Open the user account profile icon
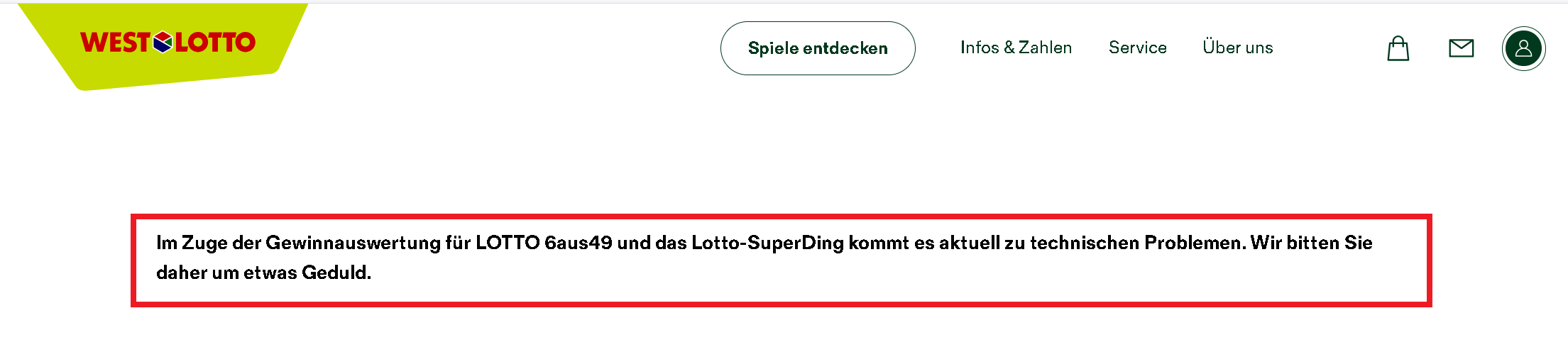Screen dimensions: 1568x340 1523,48
